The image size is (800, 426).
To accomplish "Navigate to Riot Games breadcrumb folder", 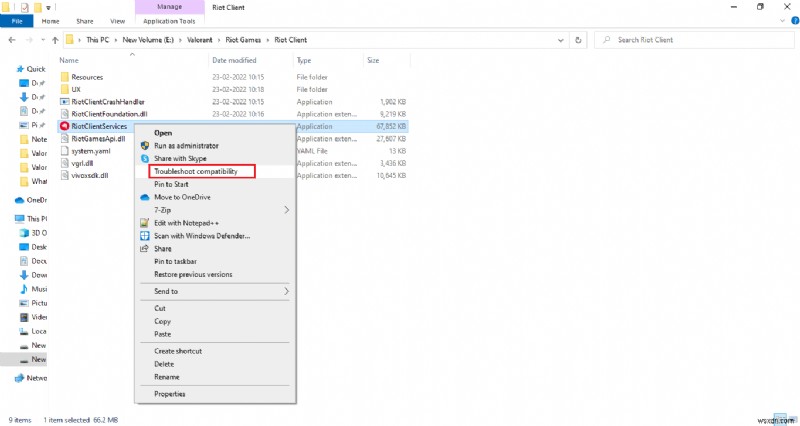I will tap(243, 40).
